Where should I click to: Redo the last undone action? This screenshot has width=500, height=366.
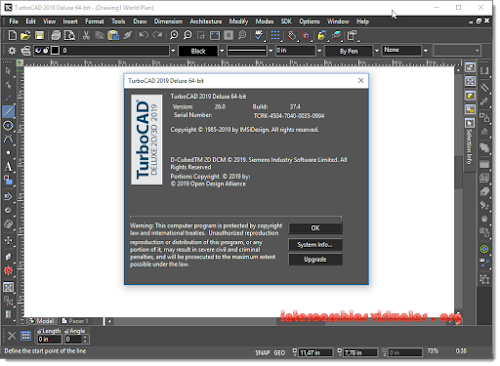157,35
